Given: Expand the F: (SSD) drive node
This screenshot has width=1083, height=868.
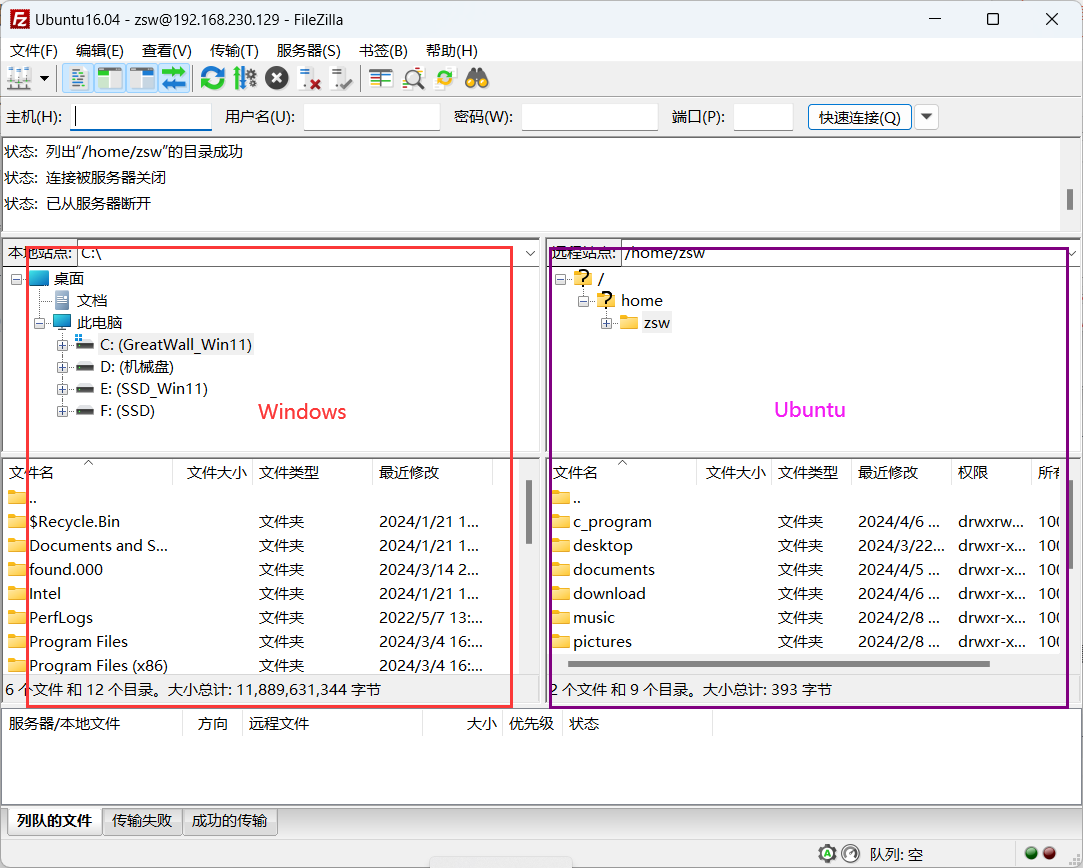Looking at the screenshot, I should point(62,411).
